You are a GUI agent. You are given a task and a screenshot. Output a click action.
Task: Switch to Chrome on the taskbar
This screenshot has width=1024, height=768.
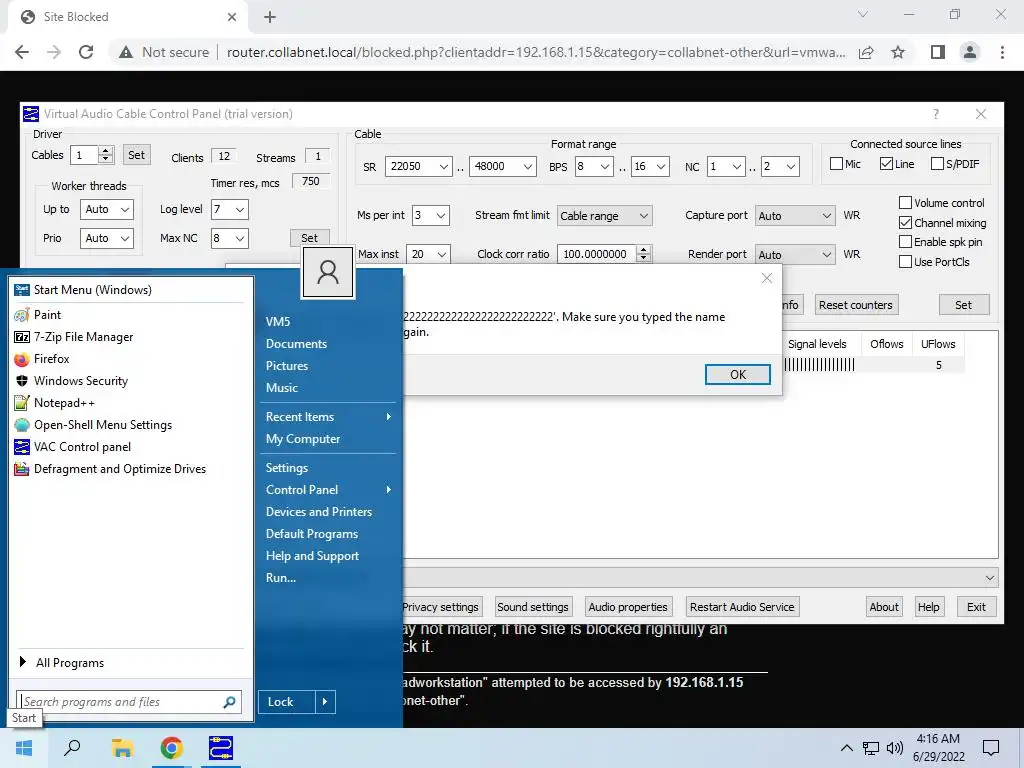(x=171, y=748)
